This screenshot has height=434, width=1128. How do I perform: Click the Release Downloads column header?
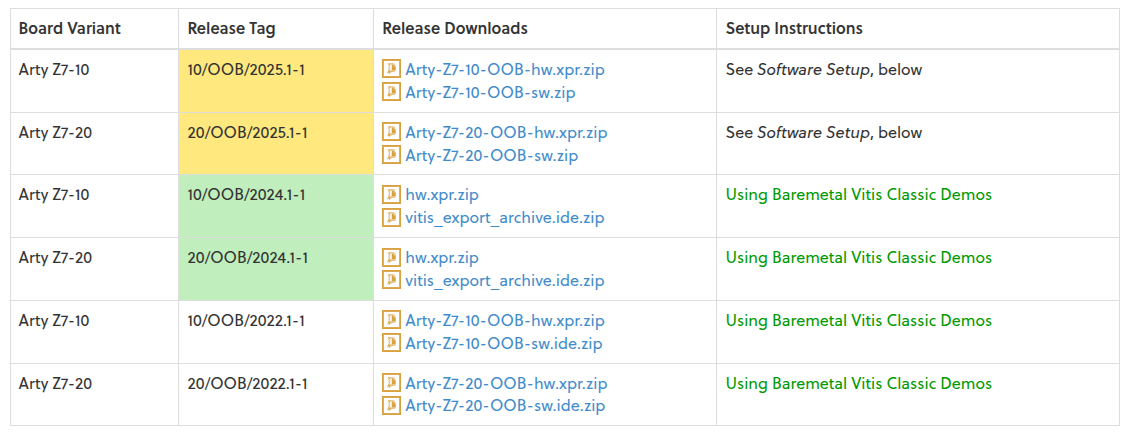tap(455, 28)
